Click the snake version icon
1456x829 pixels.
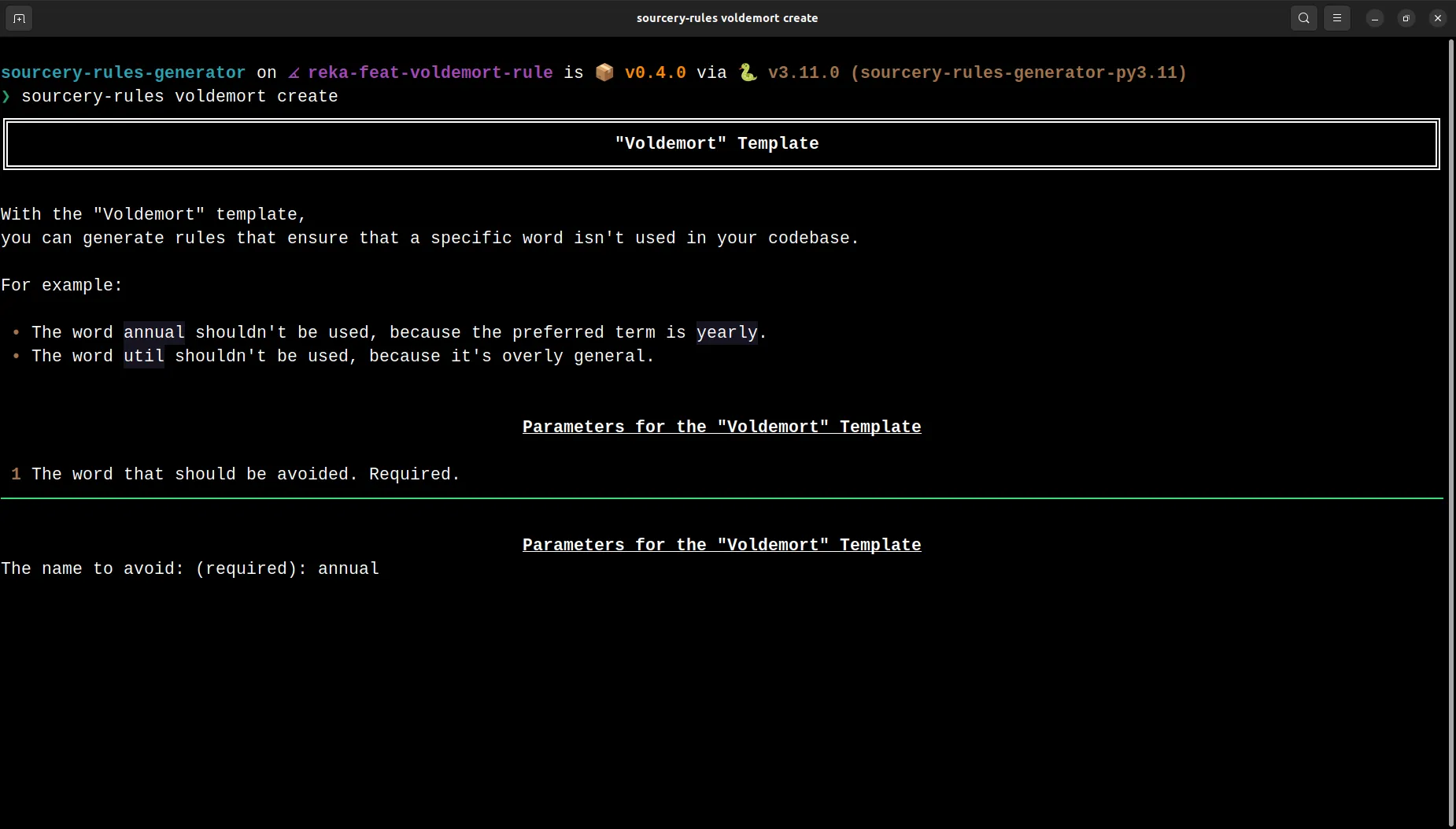pyautogui.click(x=748, y=72)
